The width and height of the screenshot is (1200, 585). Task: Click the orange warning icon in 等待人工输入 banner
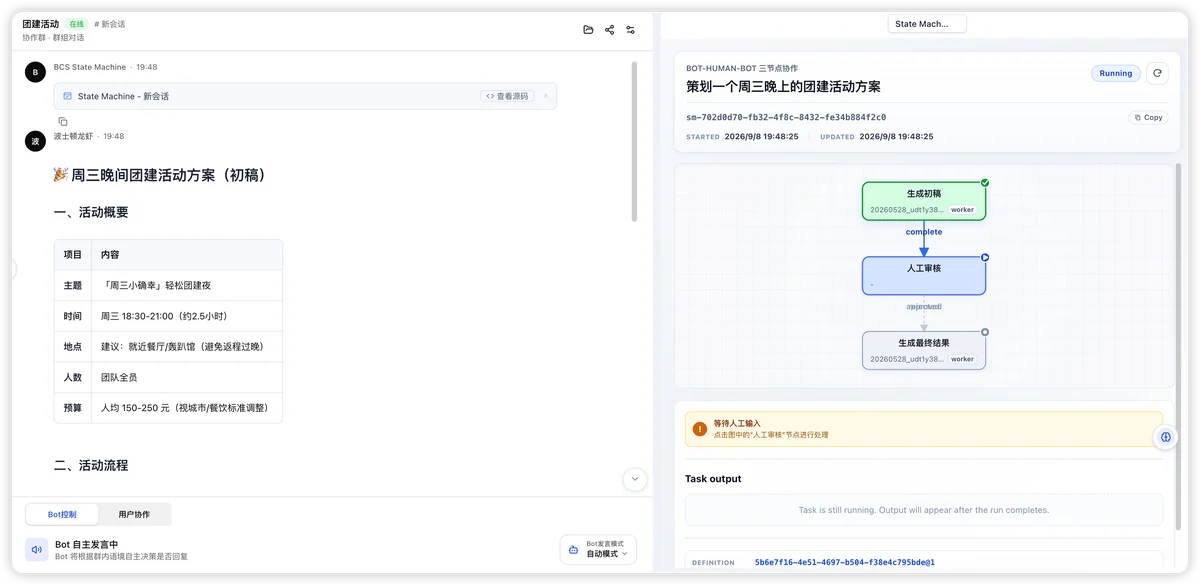pos(700,429)
